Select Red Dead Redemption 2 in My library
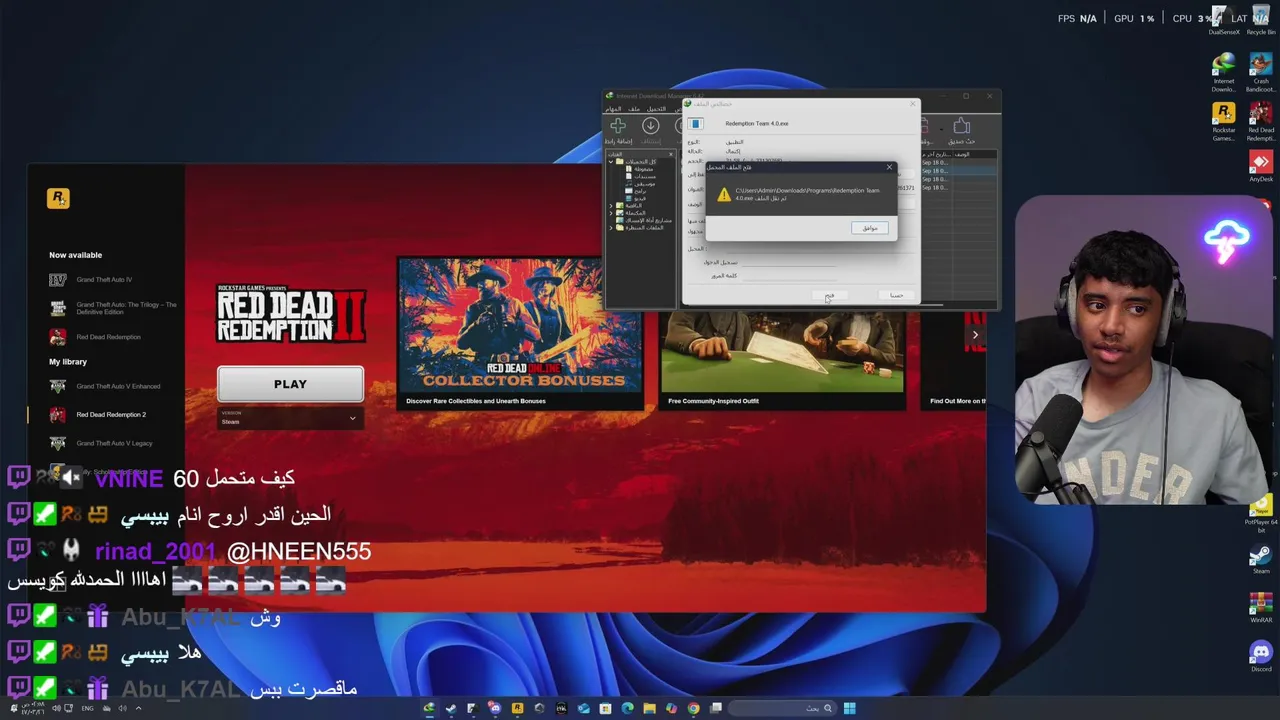The width and height of the screenshot is (1280, 720). [98, 414]
